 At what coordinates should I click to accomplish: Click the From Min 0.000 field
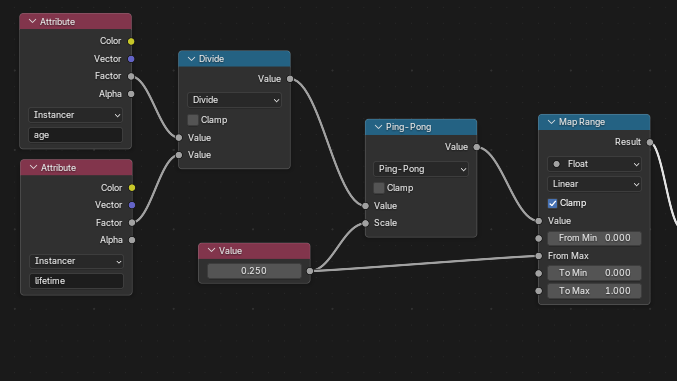point(594,238)
